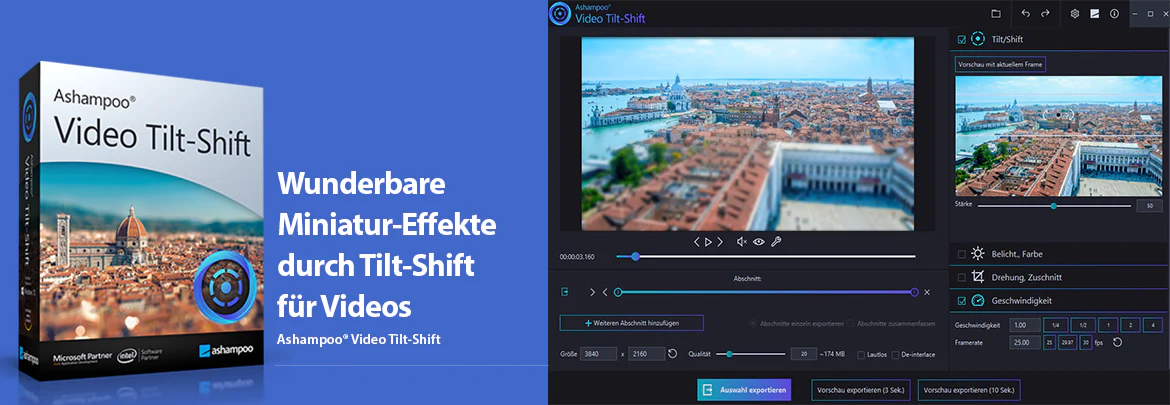Play the video preview
The image size is (1170, 405).
click(708, 242)
